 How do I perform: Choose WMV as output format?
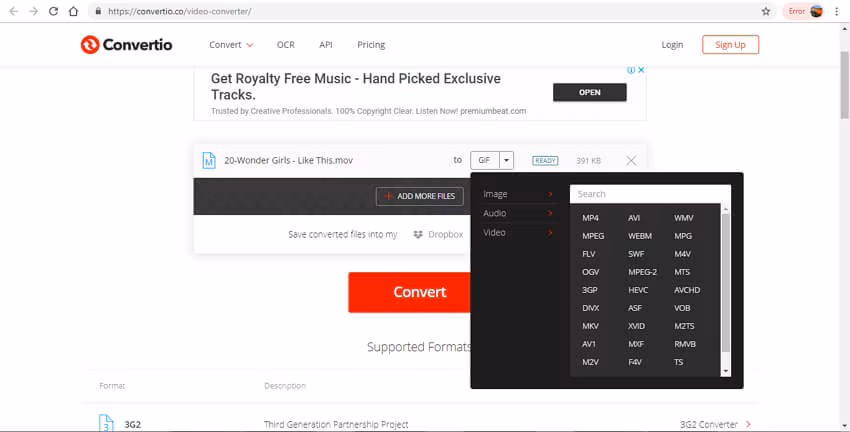click(x=684, y=218)
